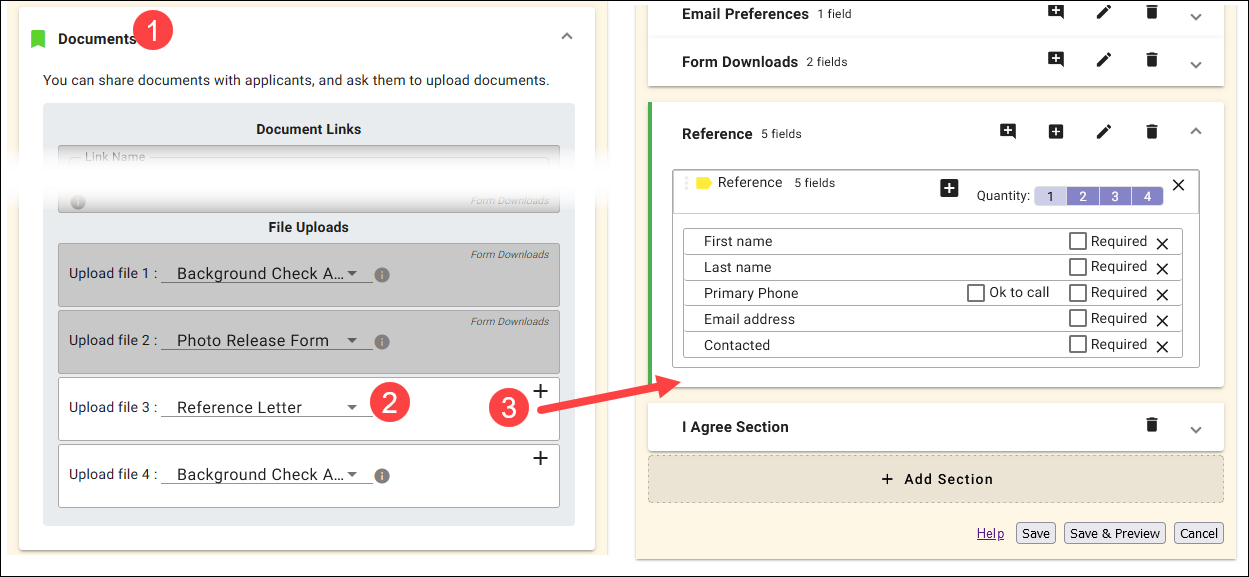The image size is (1249, 577).
Task: Delete the Reference section with trash icon
Action: pos(1152,131)
